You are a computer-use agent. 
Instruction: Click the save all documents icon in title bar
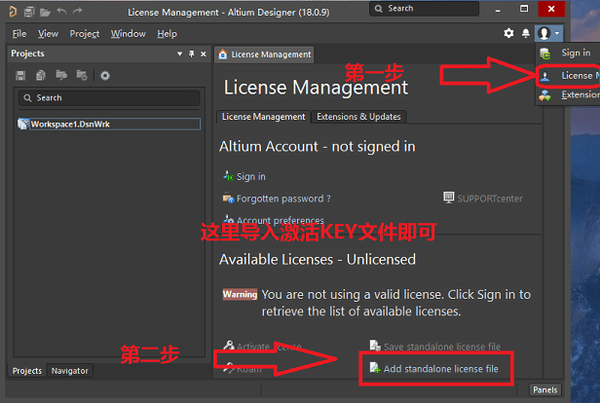pyautogui.click(x=29, y=12)
